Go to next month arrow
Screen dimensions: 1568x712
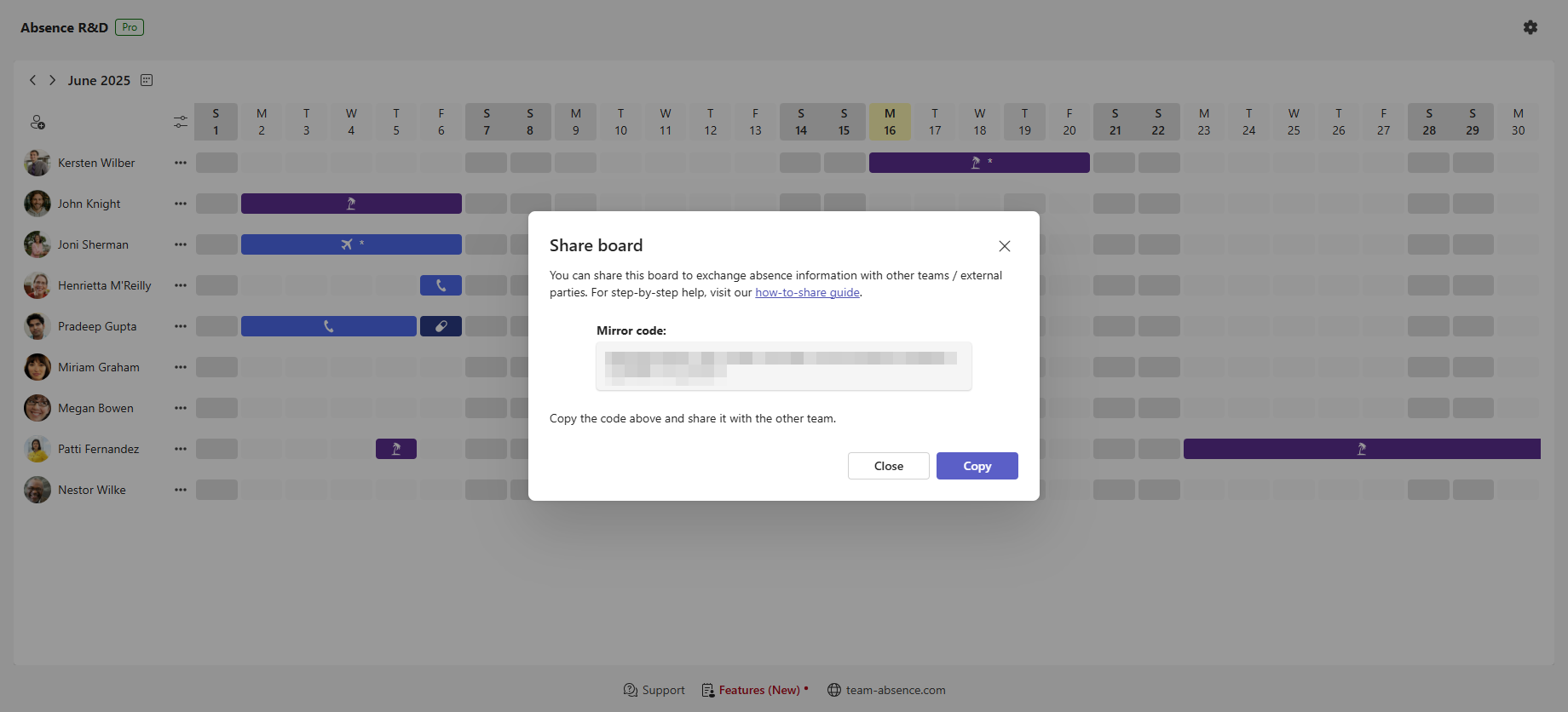coord(52,80)
